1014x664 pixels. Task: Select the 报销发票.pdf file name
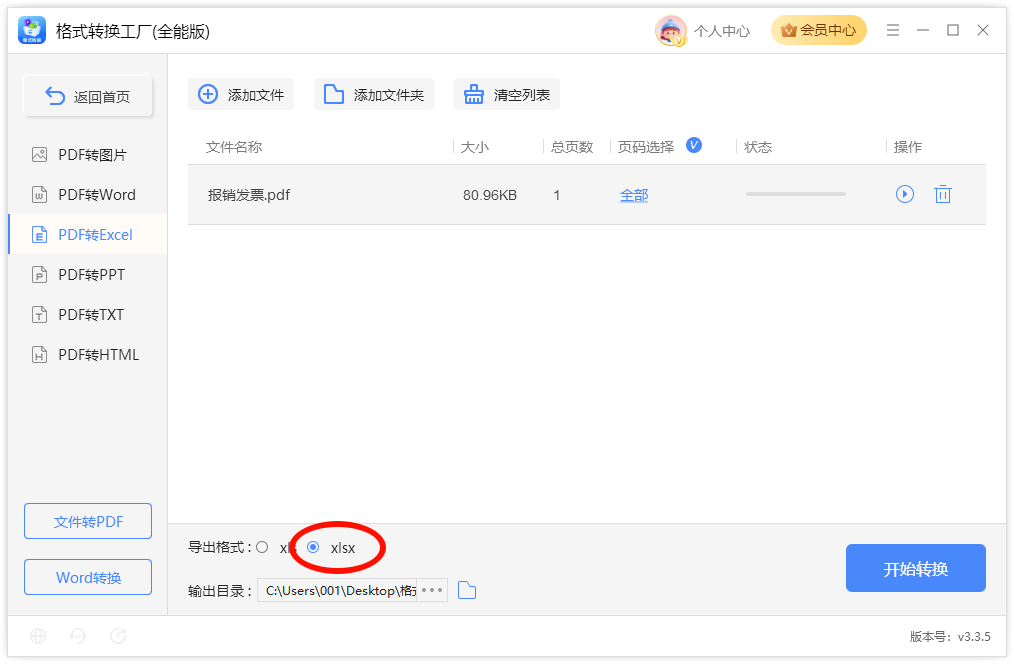click(x=248, y=195)
